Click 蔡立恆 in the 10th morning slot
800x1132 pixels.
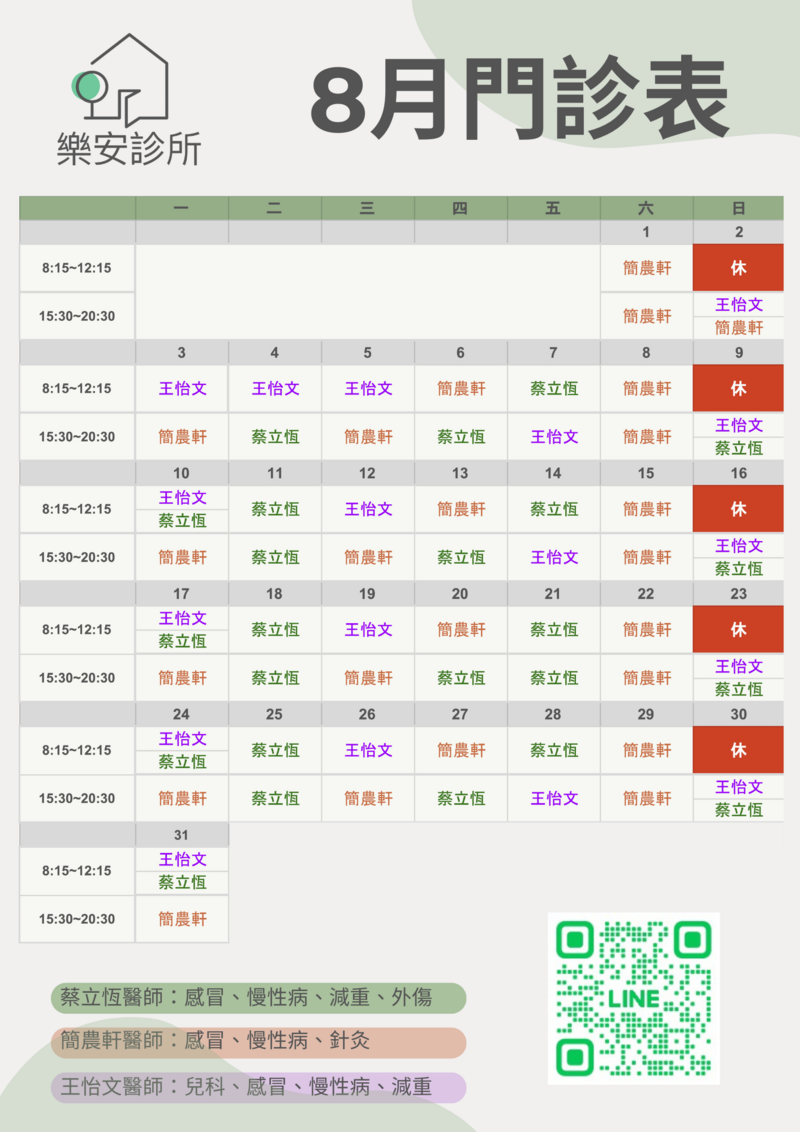183,521
